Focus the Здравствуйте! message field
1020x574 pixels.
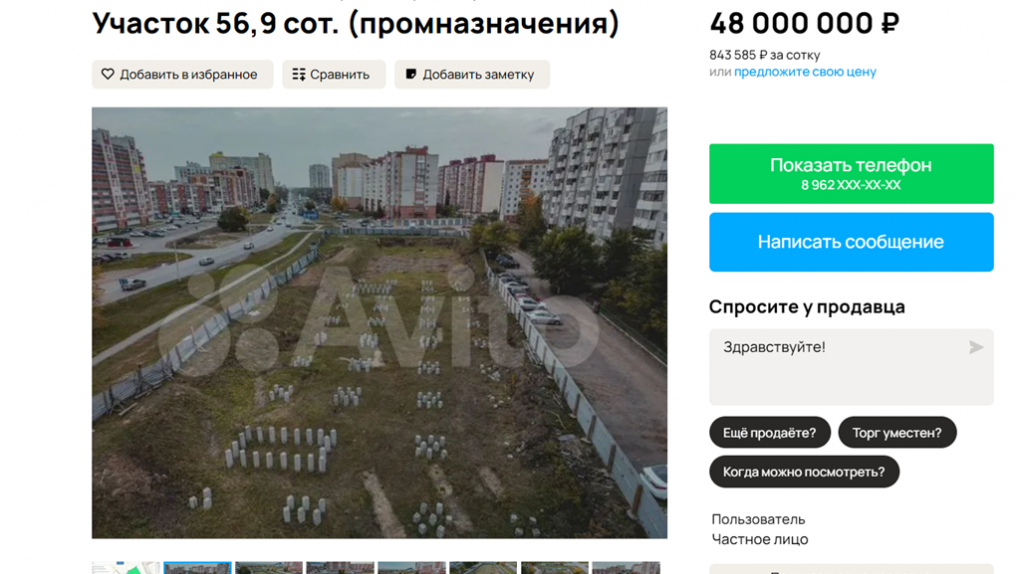point(851,367)
